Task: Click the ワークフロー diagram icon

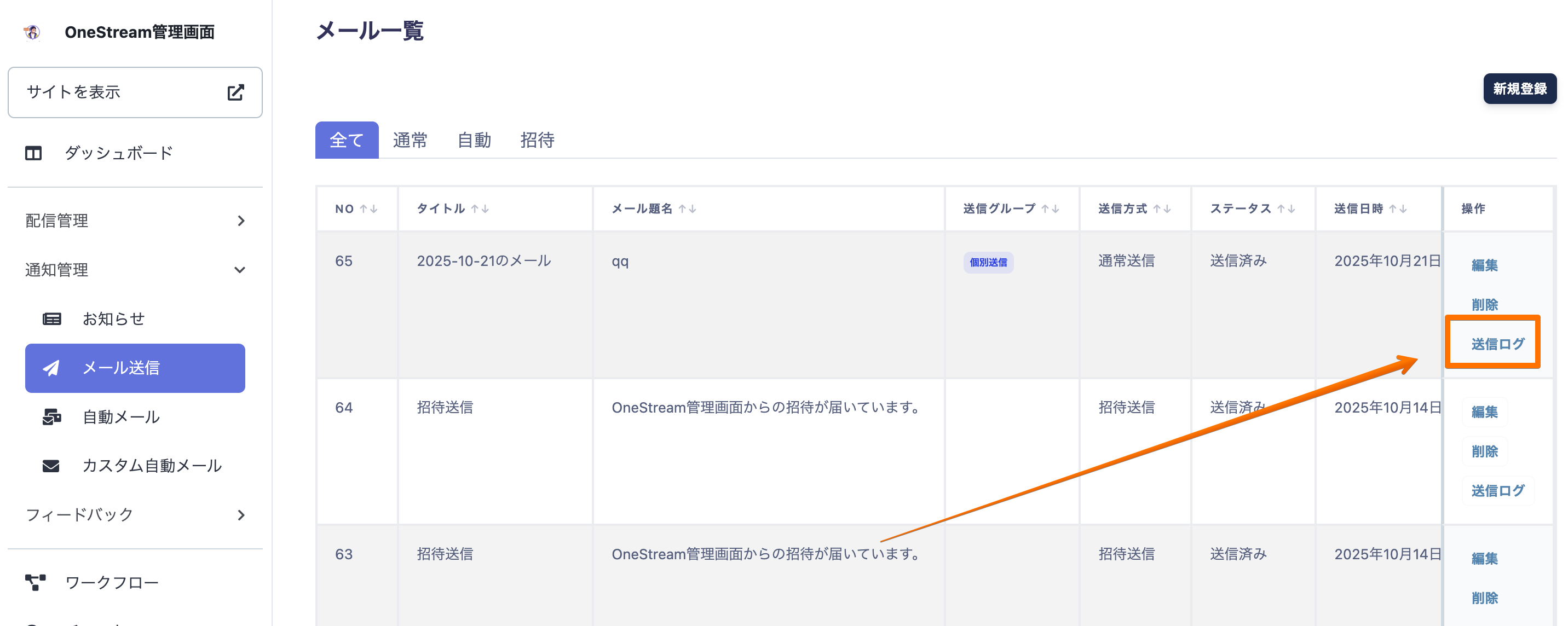Action: (35, 582)
